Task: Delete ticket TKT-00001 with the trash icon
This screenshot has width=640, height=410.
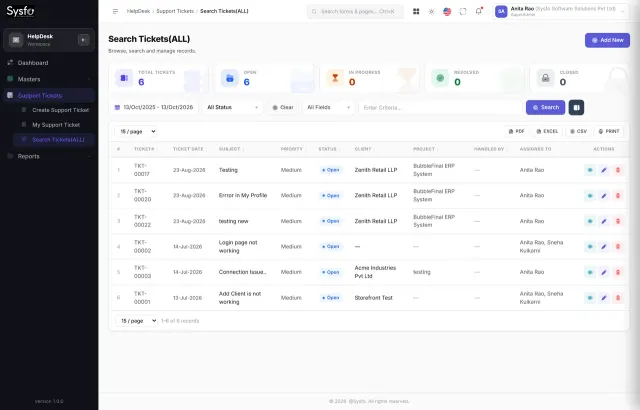Action: [x=618, y=298]
